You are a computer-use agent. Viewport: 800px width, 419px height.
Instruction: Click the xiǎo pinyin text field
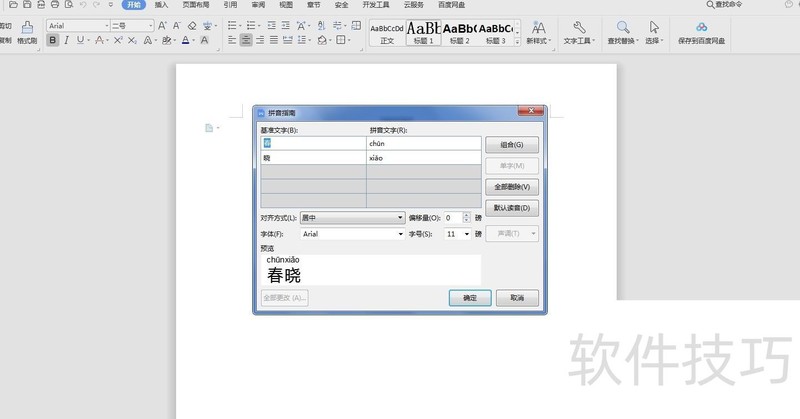(423, 158)
